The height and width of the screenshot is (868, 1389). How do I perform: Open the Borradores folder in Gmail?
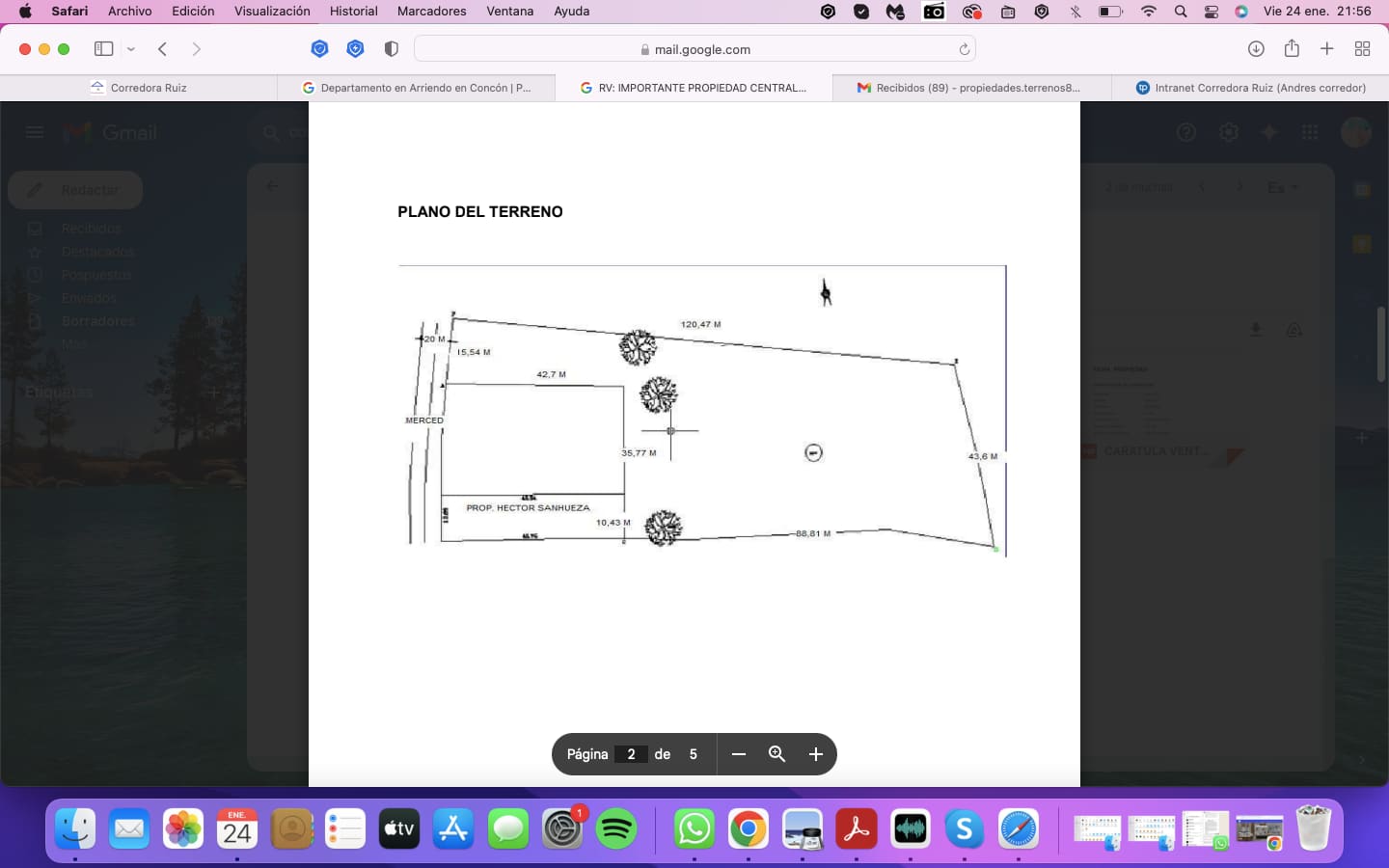(98, 321)
